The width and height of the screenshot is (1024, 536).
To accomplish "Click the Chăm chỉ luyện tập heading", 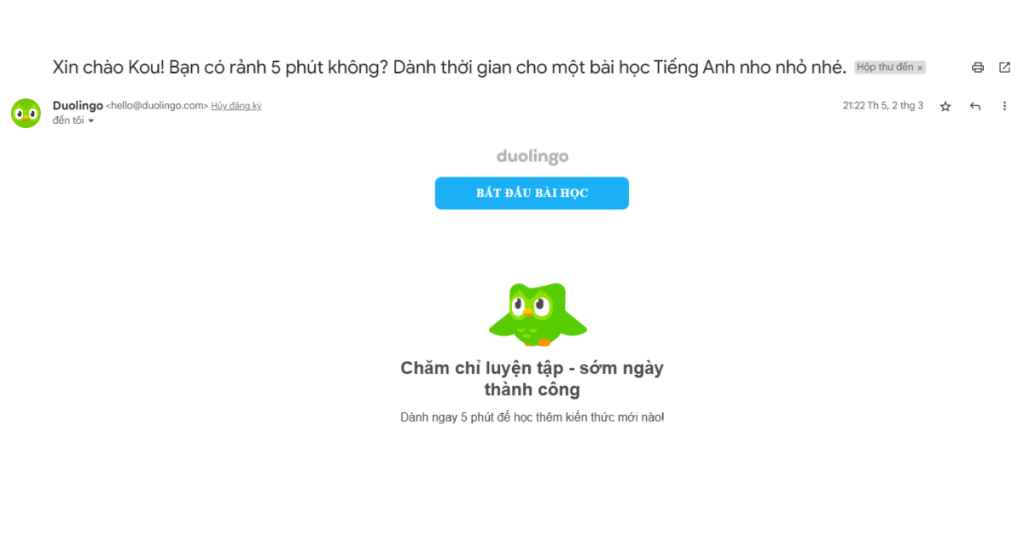I will [532, 379].
